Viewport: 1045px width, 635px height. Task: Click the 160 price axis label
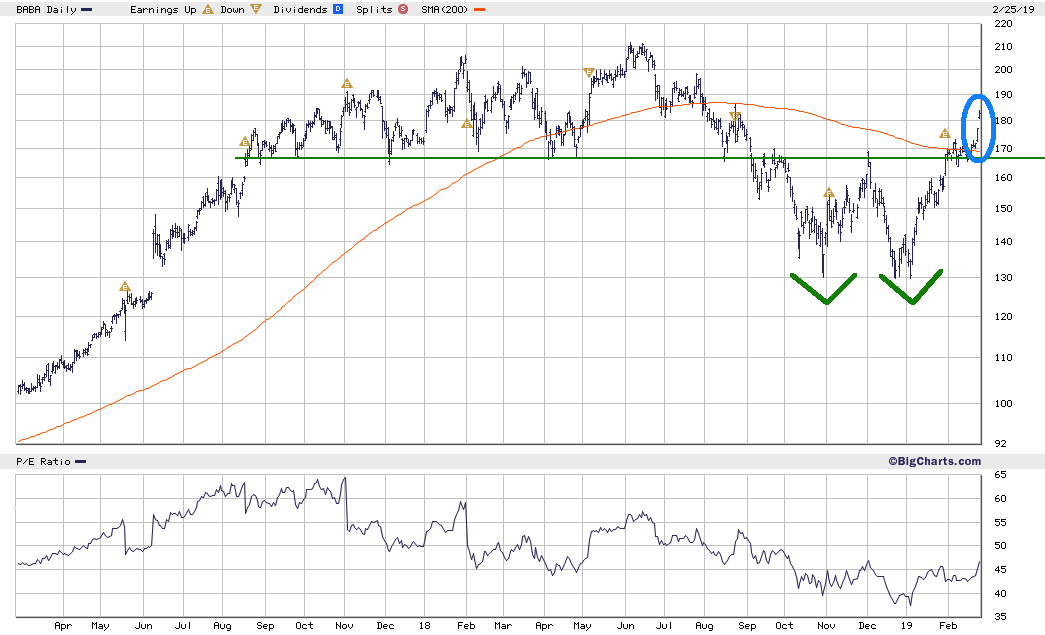pyautogui.click(x=1003, y=177)
